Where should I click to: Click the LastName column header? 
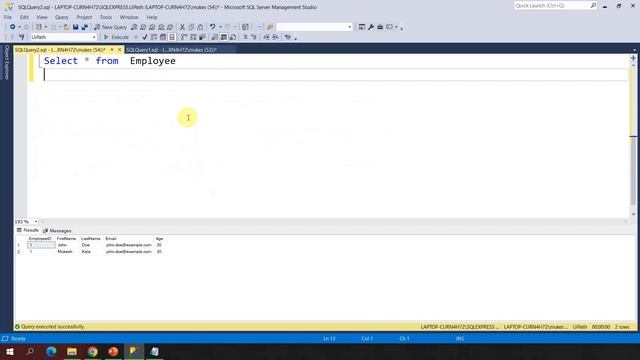click(91, 239)
